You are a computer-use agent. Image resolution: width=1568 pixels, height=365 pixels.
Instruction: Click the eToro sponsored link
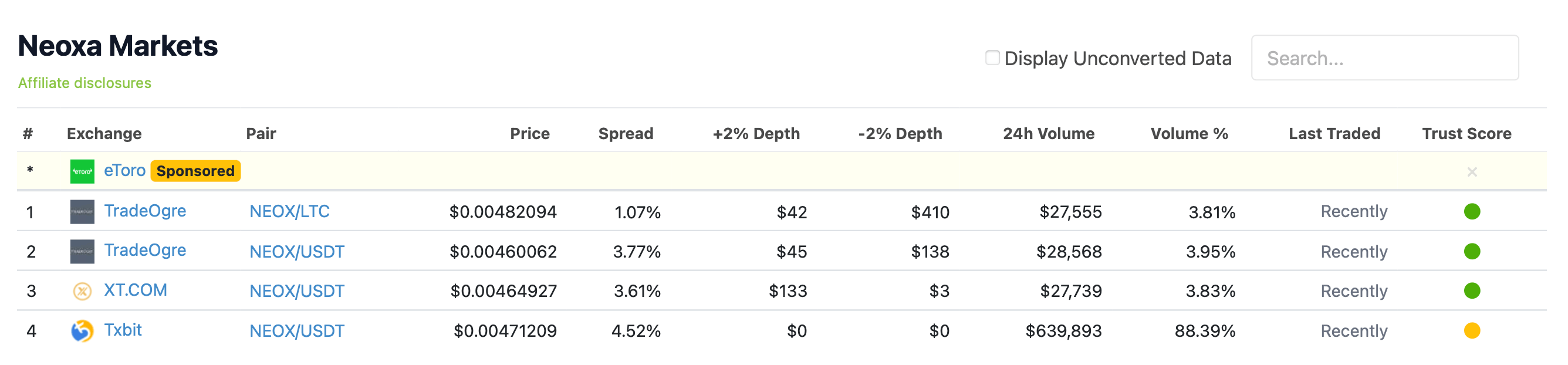124,170
